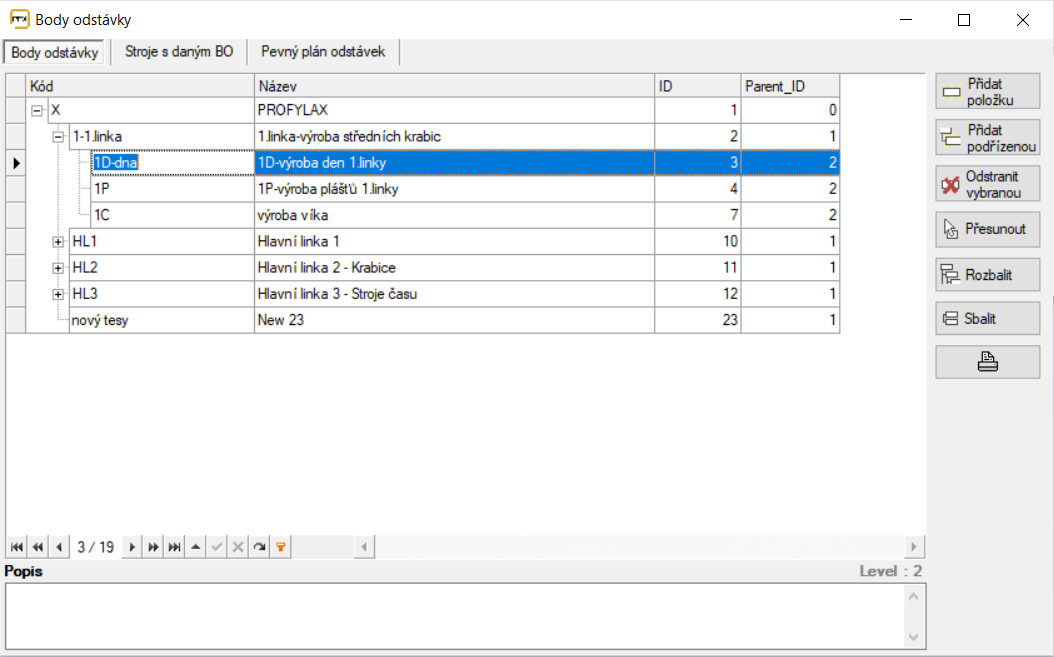Viewport: 1054px width, 657px height.
Task: Collapse the X root node
Action: pyautogui.click(x=37, y=111)
